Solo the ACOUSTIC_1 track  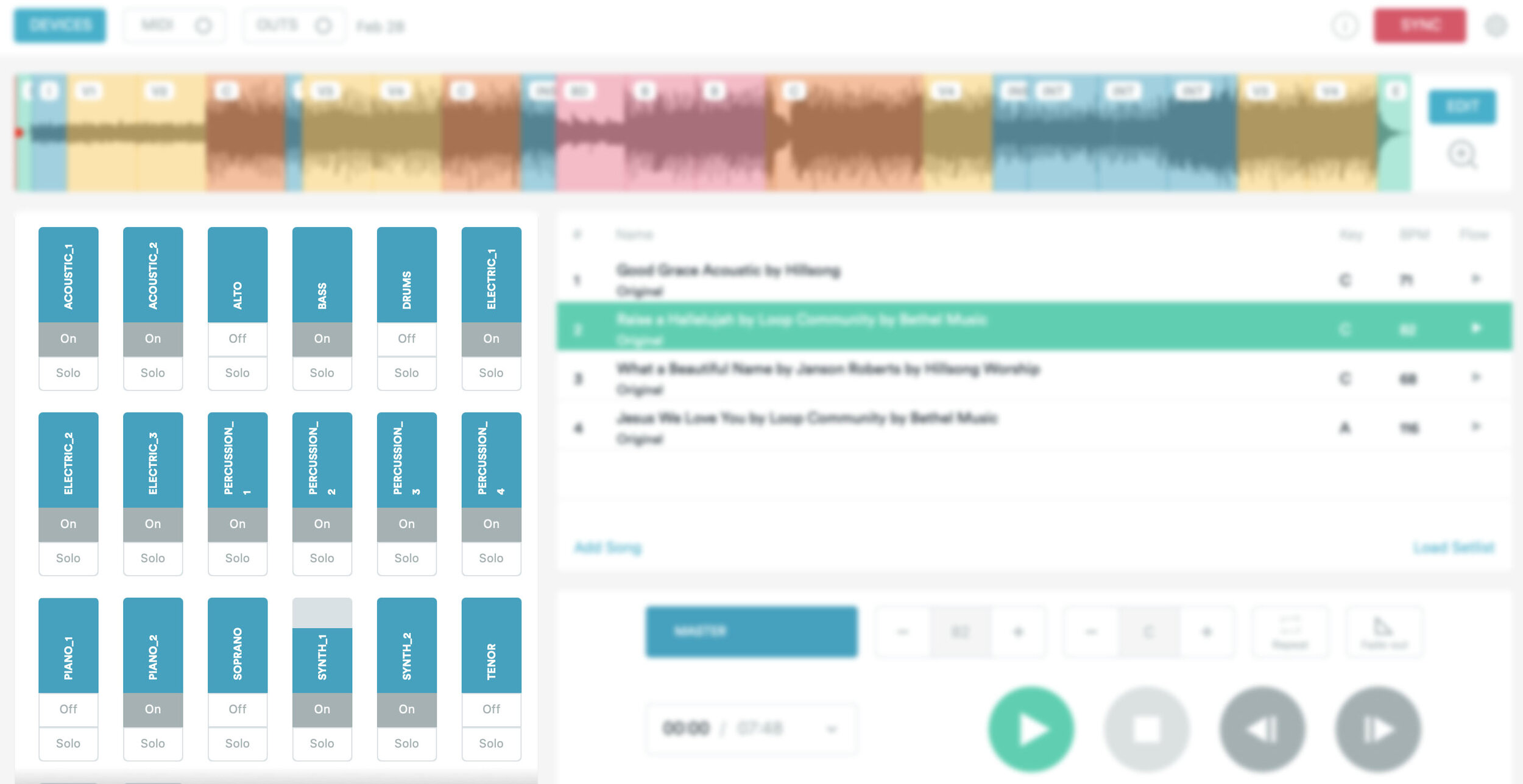(x=68, y=373)
